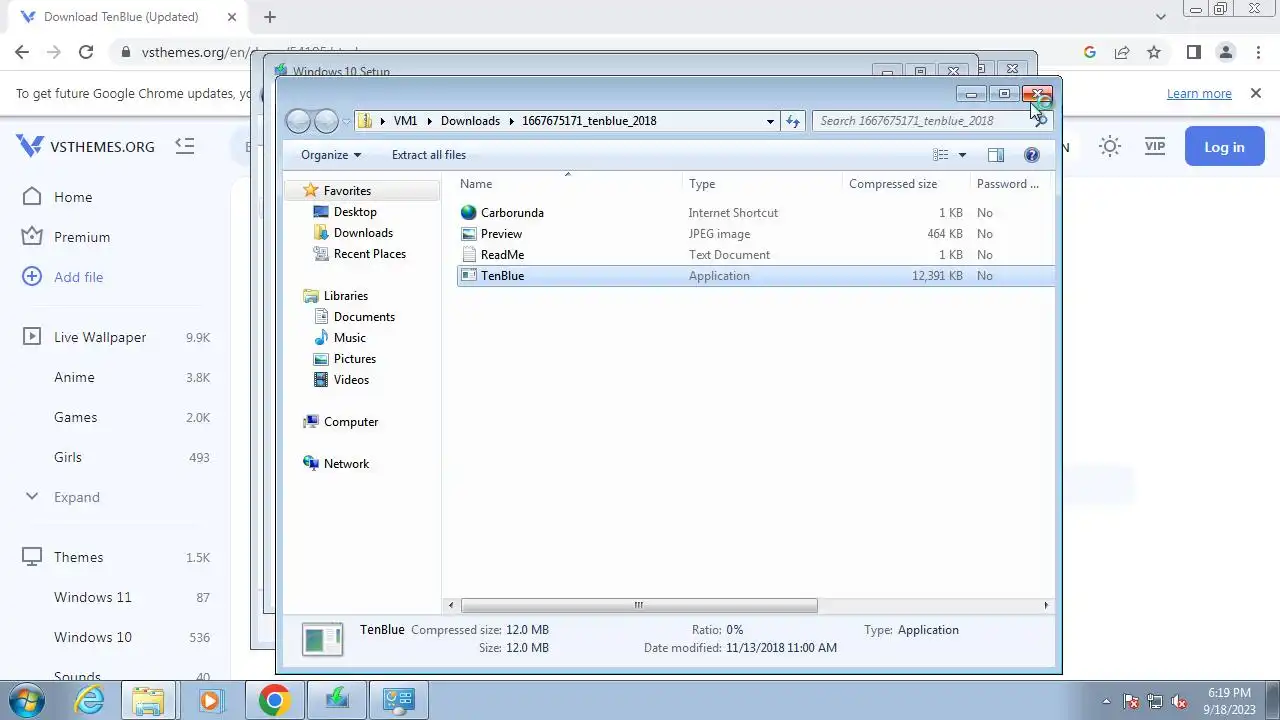Open the Music library

coord(349,338)
